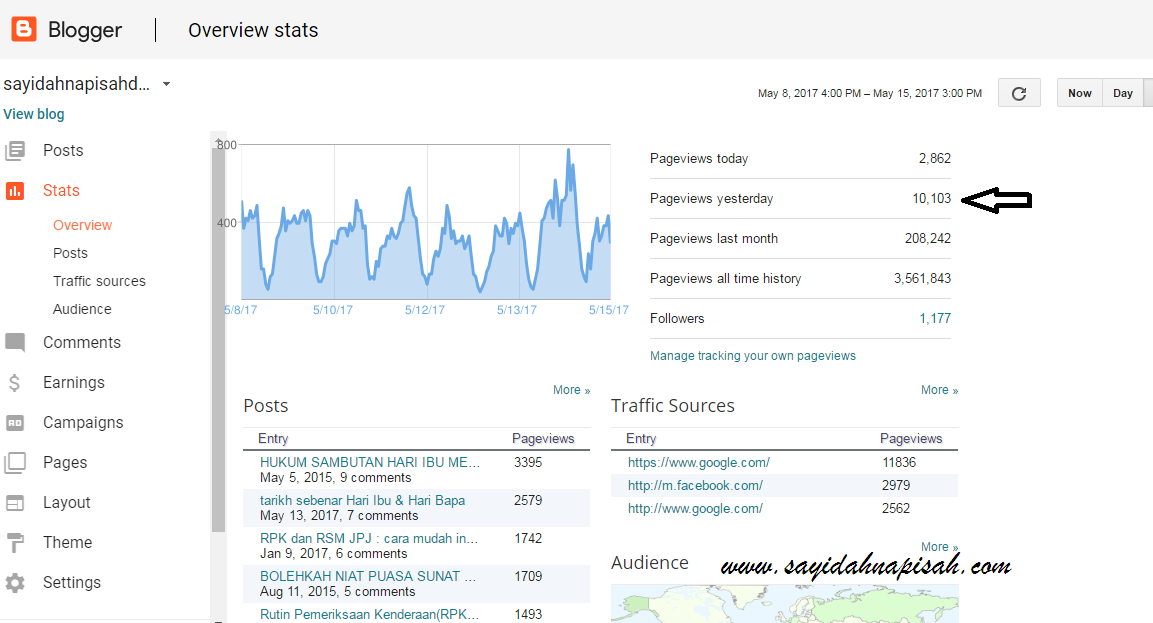Click the Campaigns ad icon
The image size is (1153, 623).
click(15, 423)
